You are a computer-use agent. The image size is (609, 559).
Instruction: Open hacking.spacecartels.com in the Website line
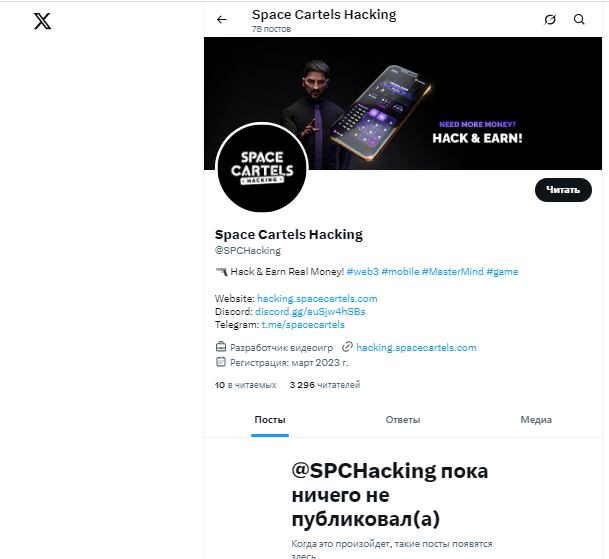pos(317,299)
